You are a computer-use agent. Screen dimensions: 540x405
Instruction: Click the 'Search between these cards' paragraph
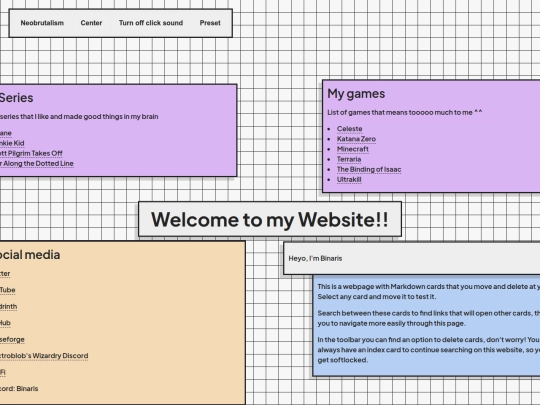tap(428, 318)
